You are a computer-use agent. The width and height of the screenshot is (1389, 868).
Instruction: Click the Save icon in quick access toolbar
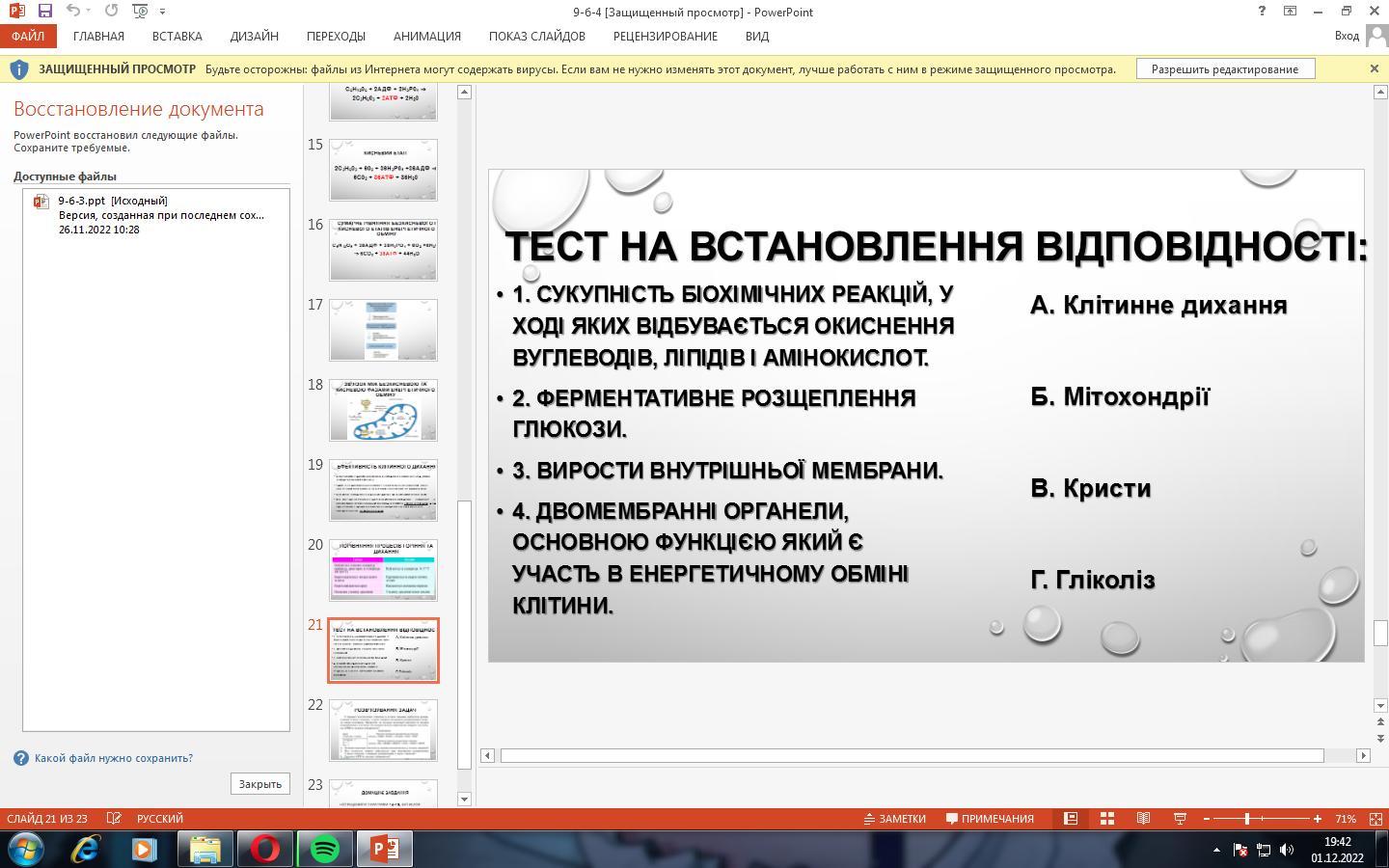click(x=44, y=11)
